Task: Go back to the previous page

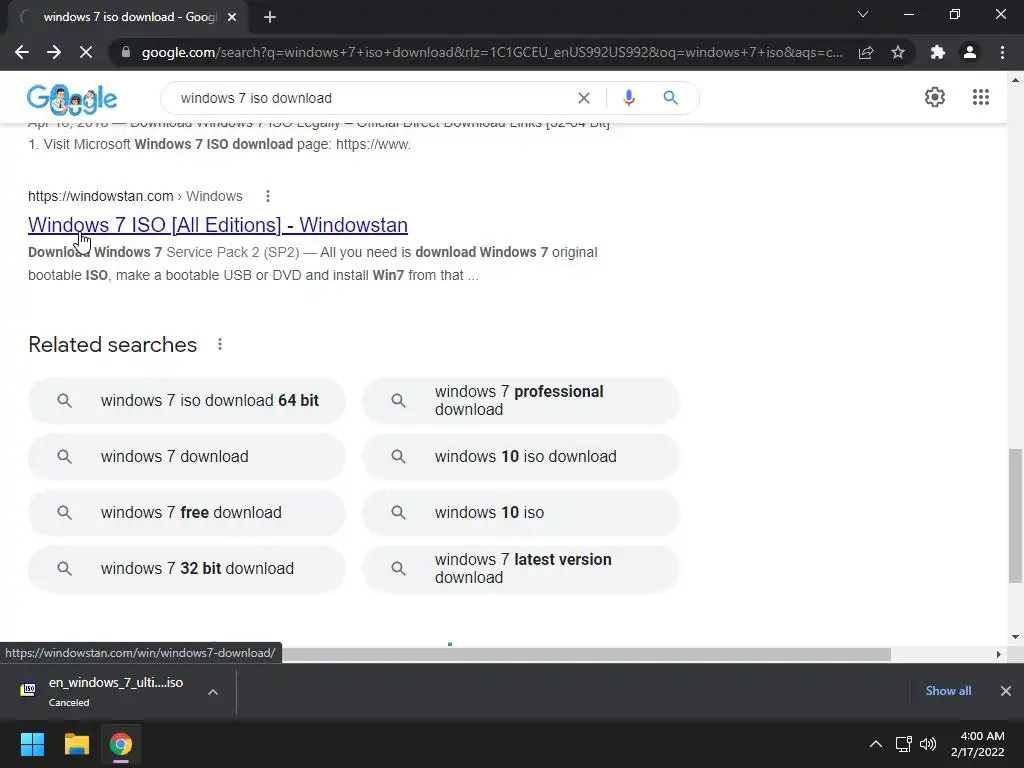Action: point(22,52)
